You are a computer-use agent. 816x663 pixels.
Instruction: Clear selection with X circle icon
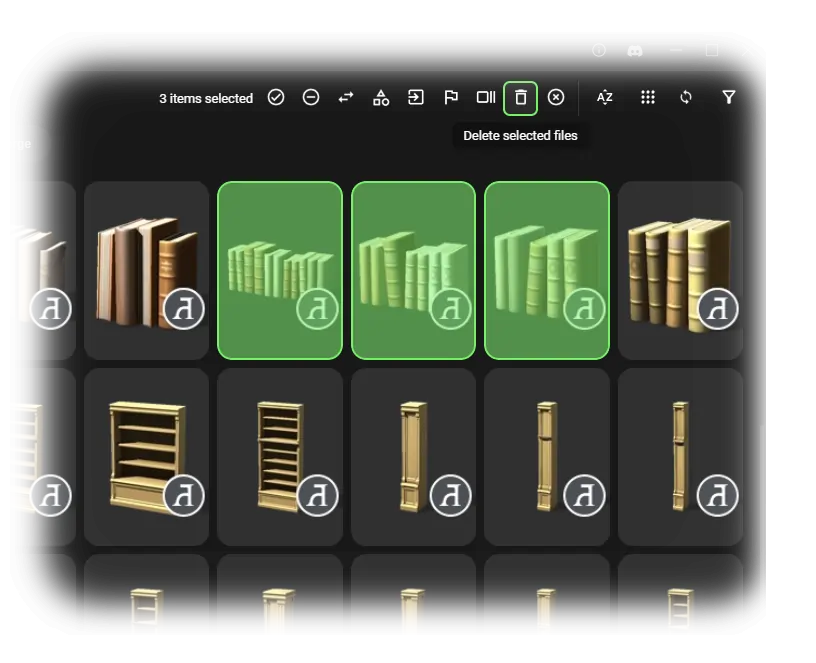[556, 97]
